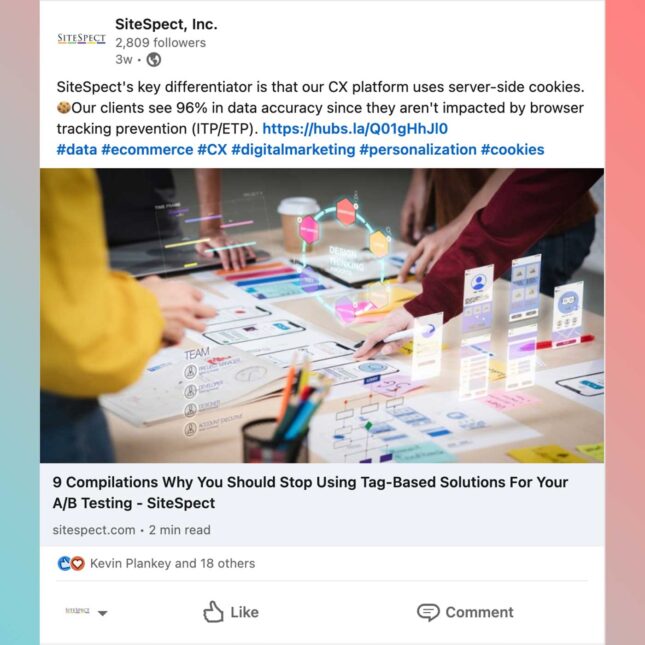Screen dimensions: 645x645
Task: Follow the #digitalmarketing hashtag link
Action: 293,150
